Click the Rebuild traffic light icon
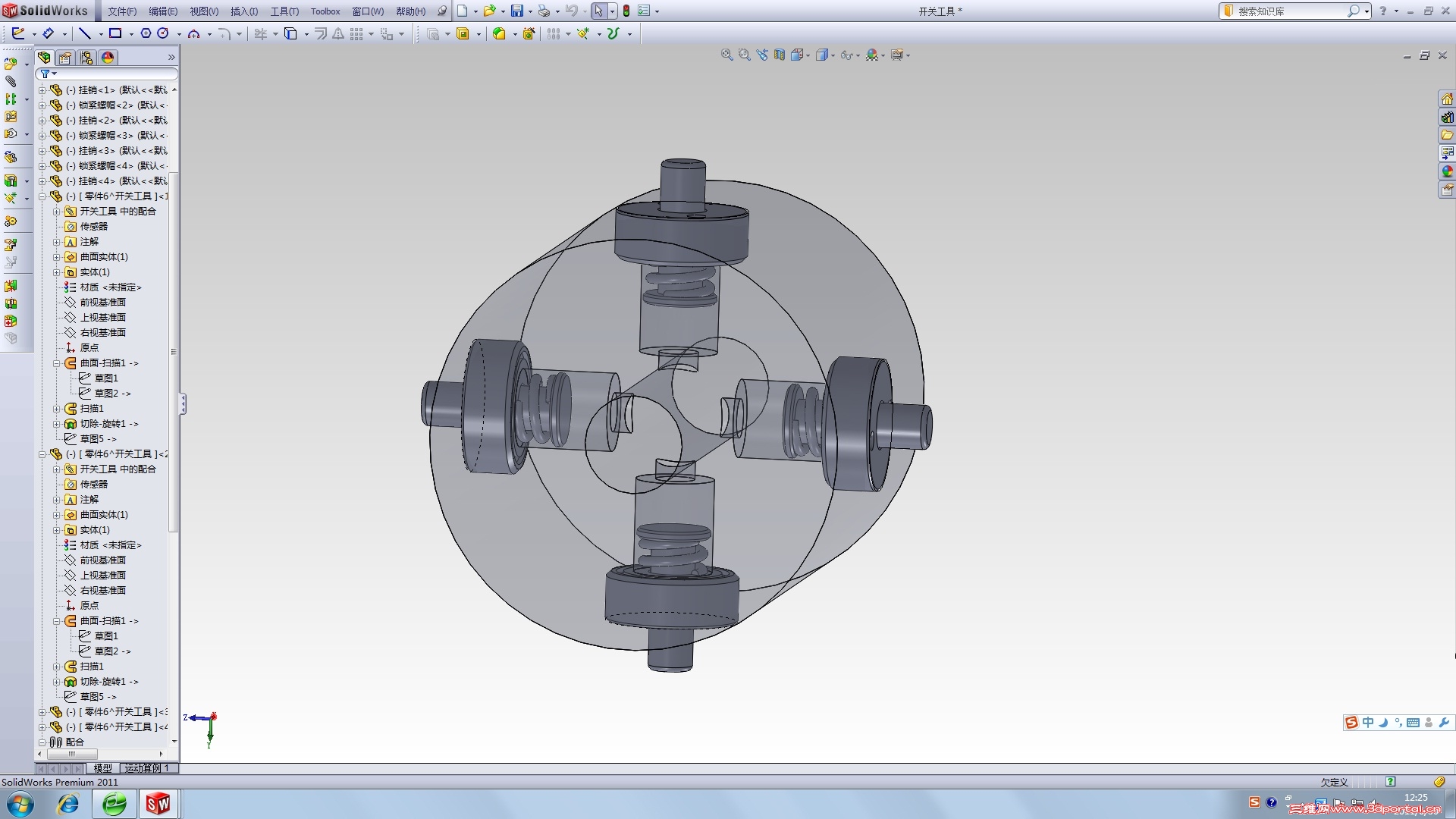Viewport: 1456px width, 819px height. click(x=626, y=11)
